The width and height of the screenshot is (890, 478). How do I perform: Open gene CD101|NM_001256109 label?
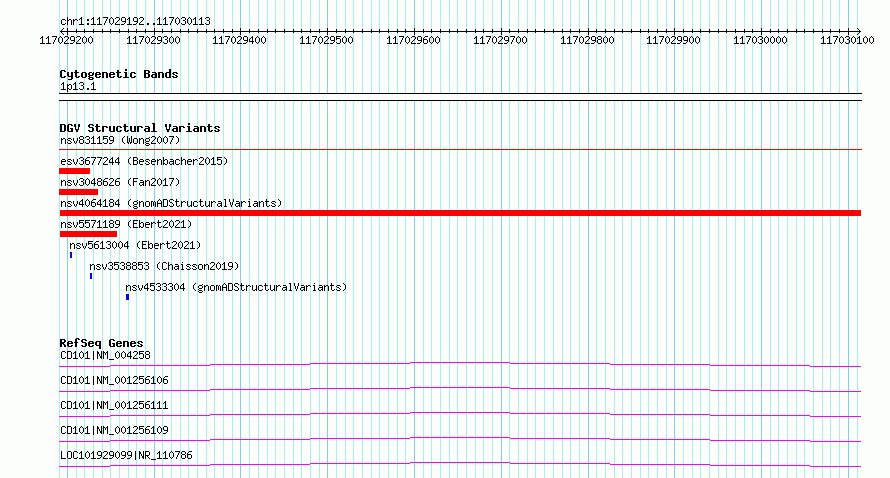point(114,430)
